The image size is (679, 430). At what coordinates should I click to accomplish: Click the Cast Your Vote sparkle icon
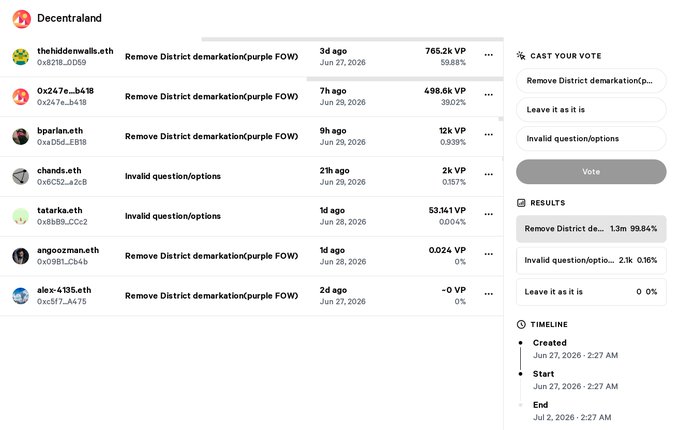521,55
